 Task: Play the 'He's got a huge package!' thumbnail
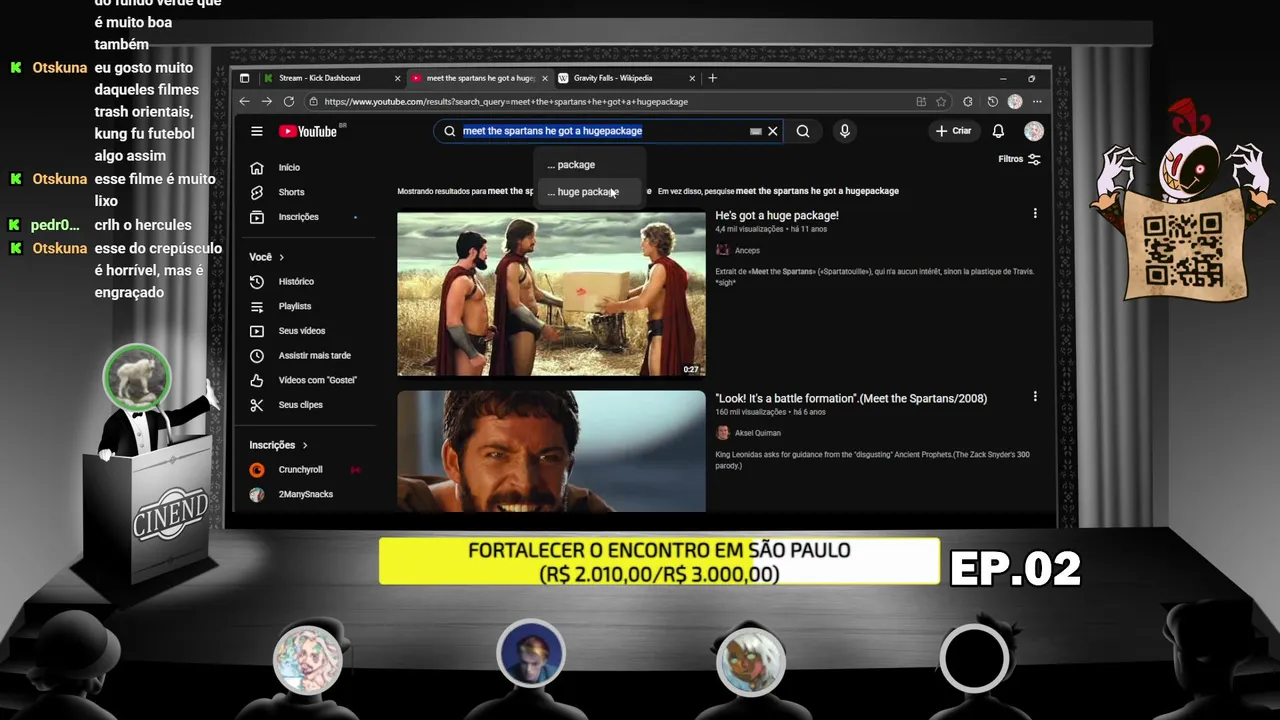coord(551,294)
